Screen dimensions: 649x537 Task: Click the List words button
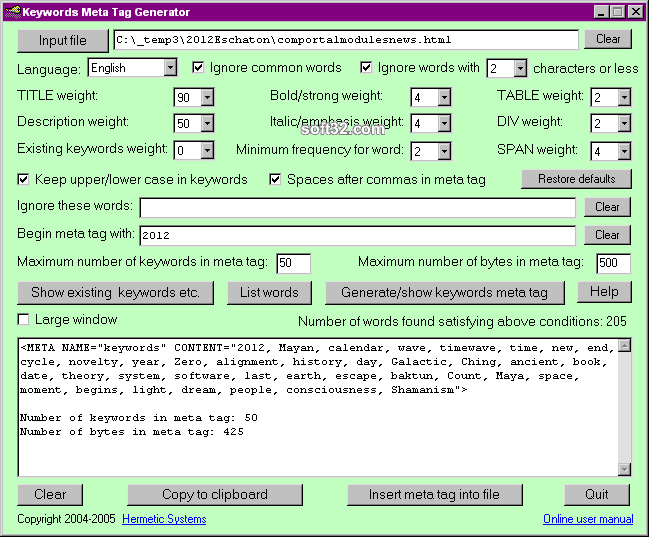269,293
